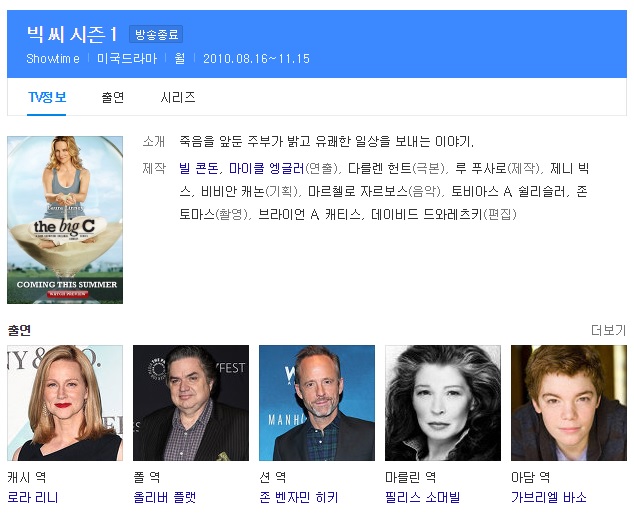The width and height of the screenshot is (634, 513).
Task: Open 올리버 플랫's photo
Action: pyautogui.click(x=191, y=403)
